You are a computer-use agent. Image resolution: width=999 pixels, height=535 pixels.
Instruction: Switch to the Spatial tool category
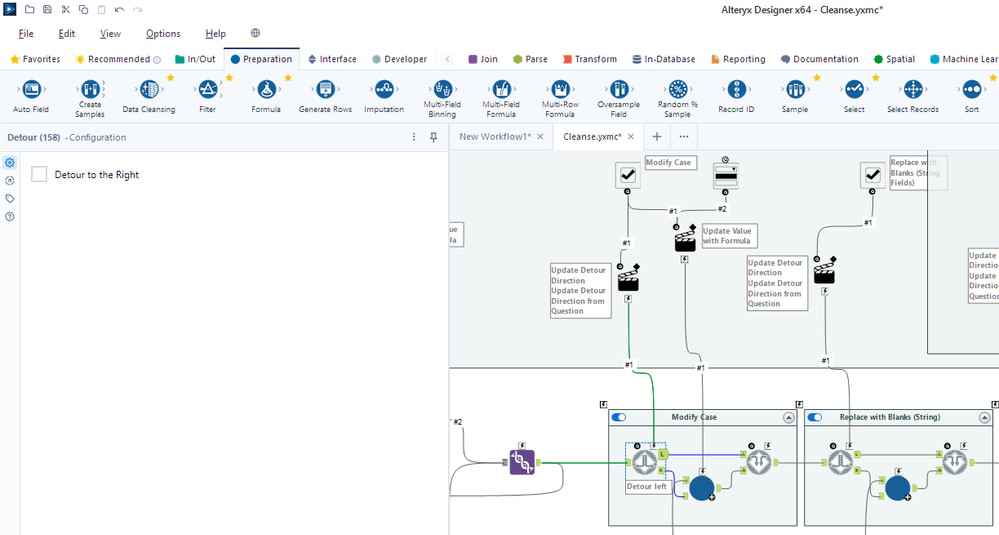[895, 59]
